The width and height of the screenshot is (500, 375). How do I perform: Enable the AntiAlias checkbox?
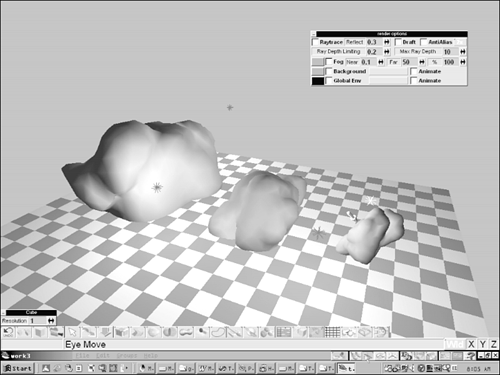coord(424,42)
